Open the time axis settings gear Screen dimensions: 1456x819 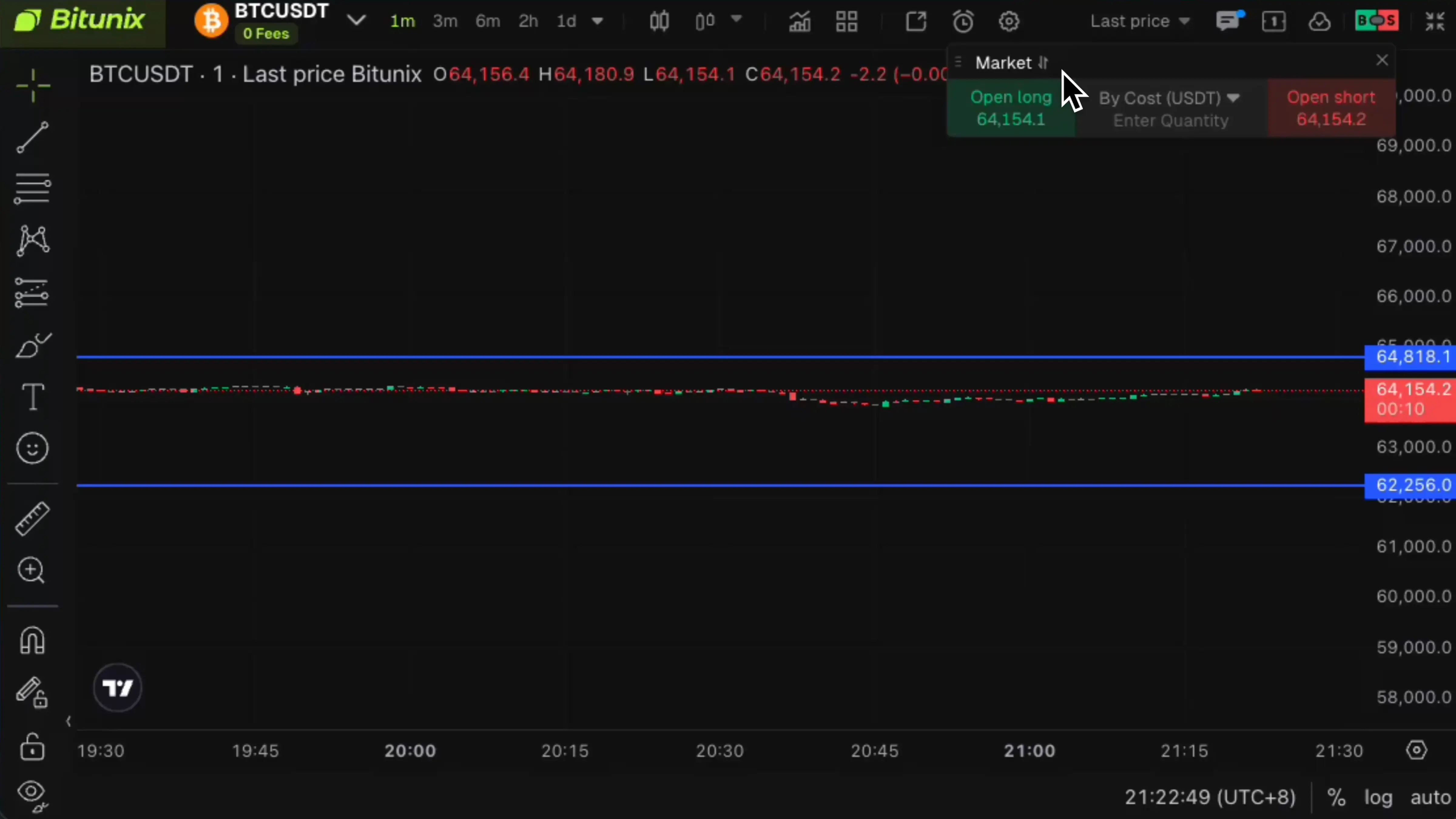[x=1417, y=750]
